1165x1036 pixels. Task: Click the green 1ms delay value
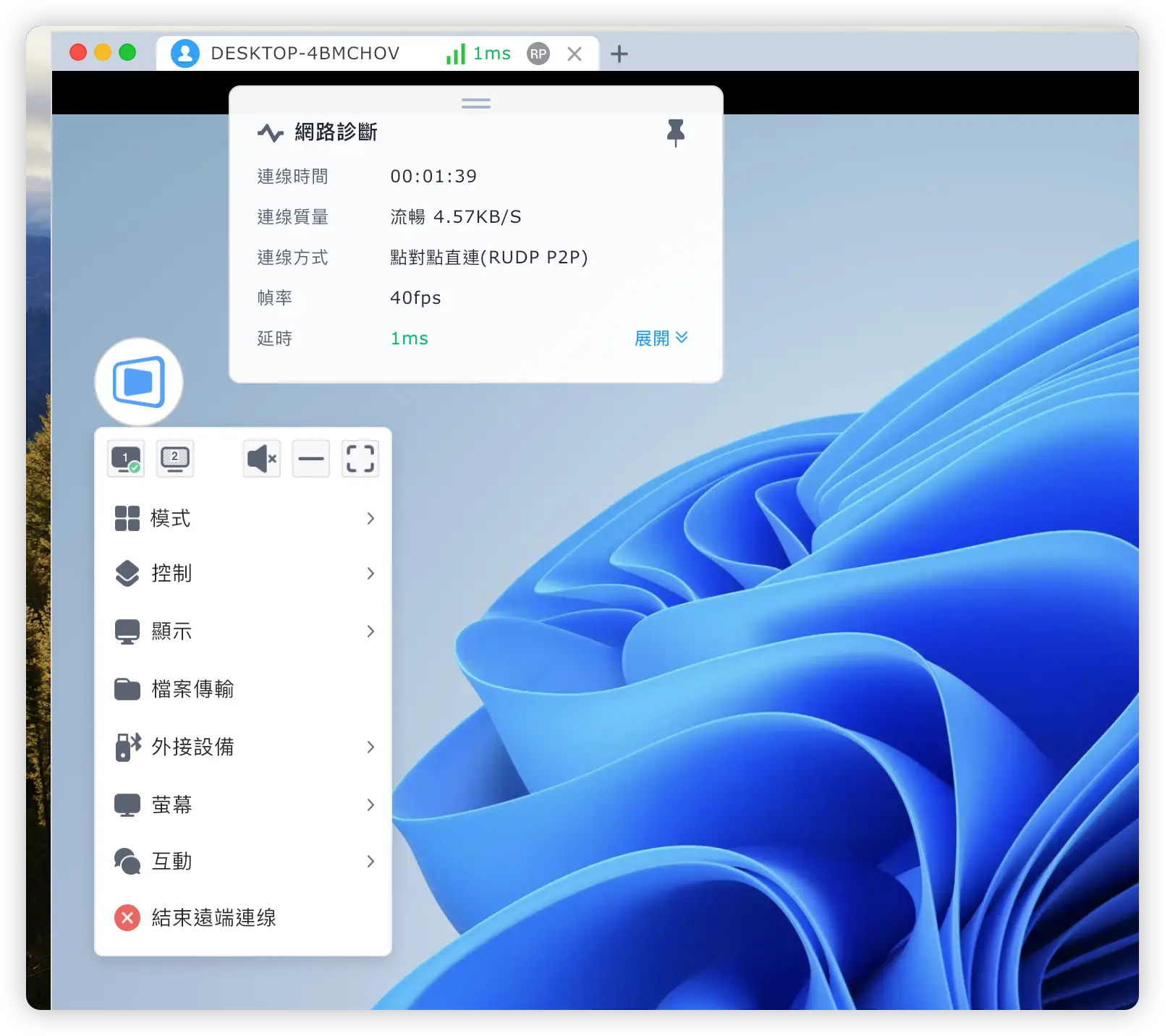click(410, 339)
